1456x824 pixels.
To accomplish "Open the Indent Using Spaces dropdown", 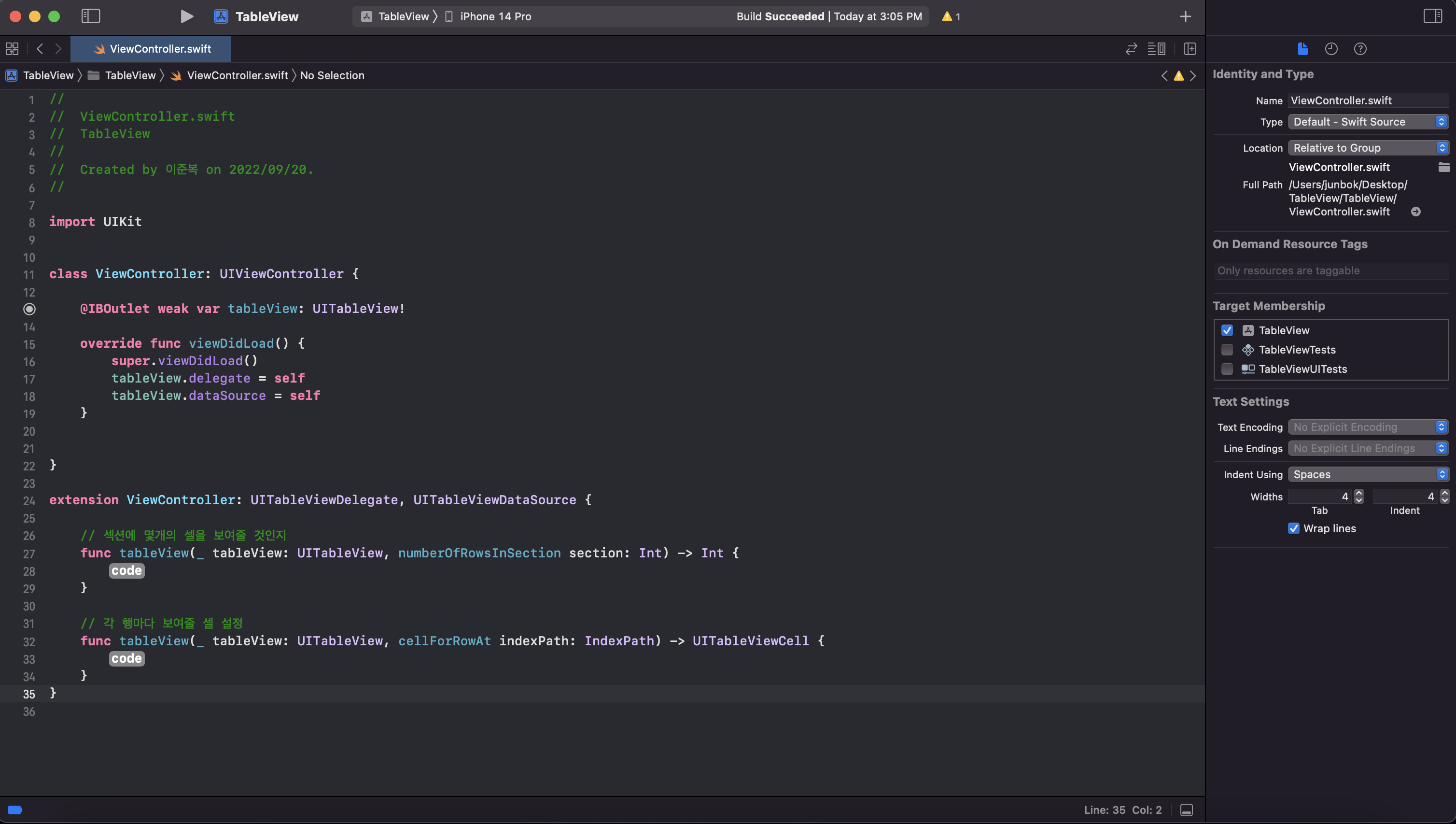I will point(1368,474).
